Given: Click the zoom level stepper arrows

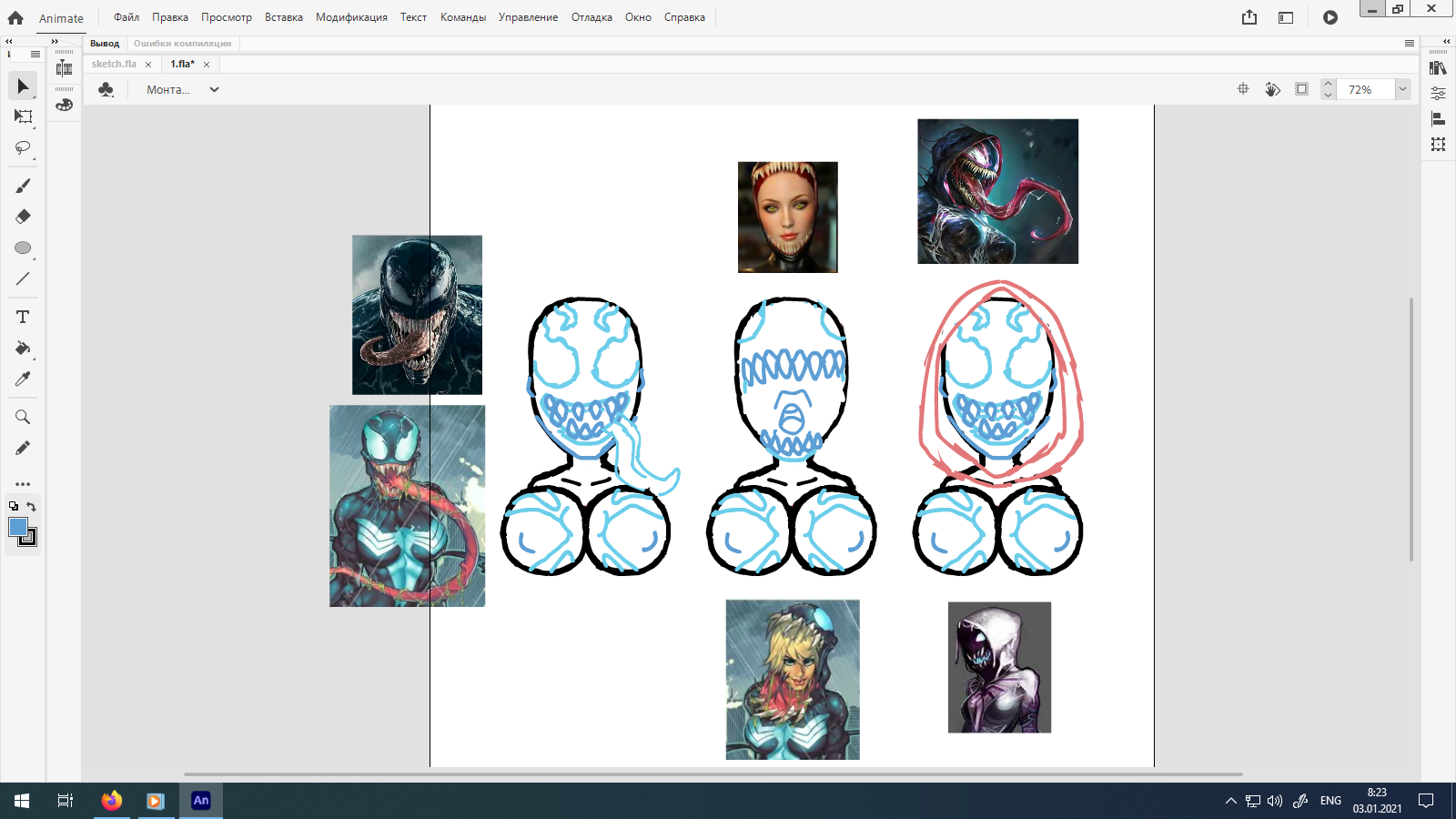Looking at the screenshot, I should coord(1328,89).
